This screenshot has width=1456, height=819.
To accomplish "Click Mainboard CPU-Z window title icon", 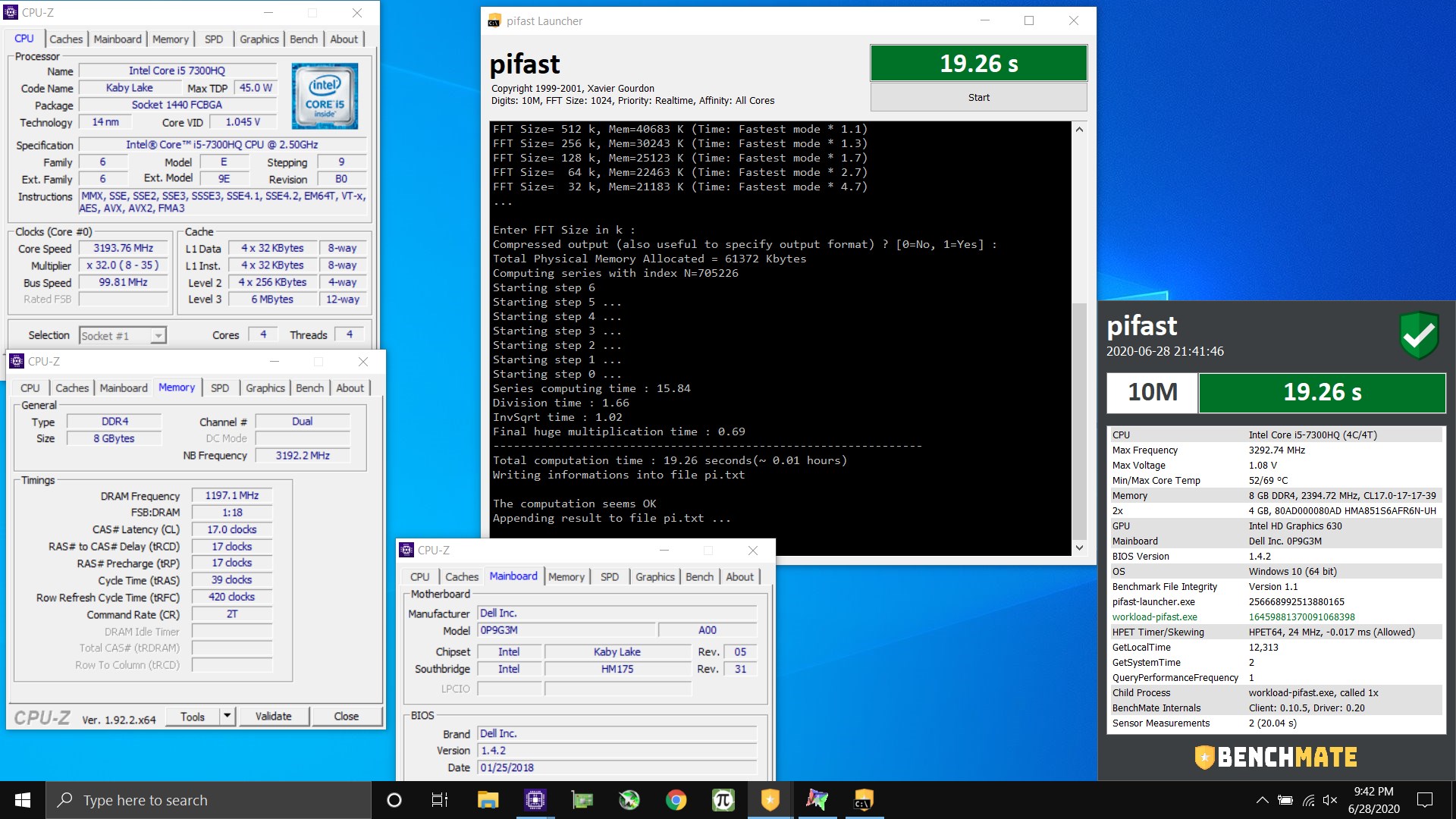I will point(406,550).
